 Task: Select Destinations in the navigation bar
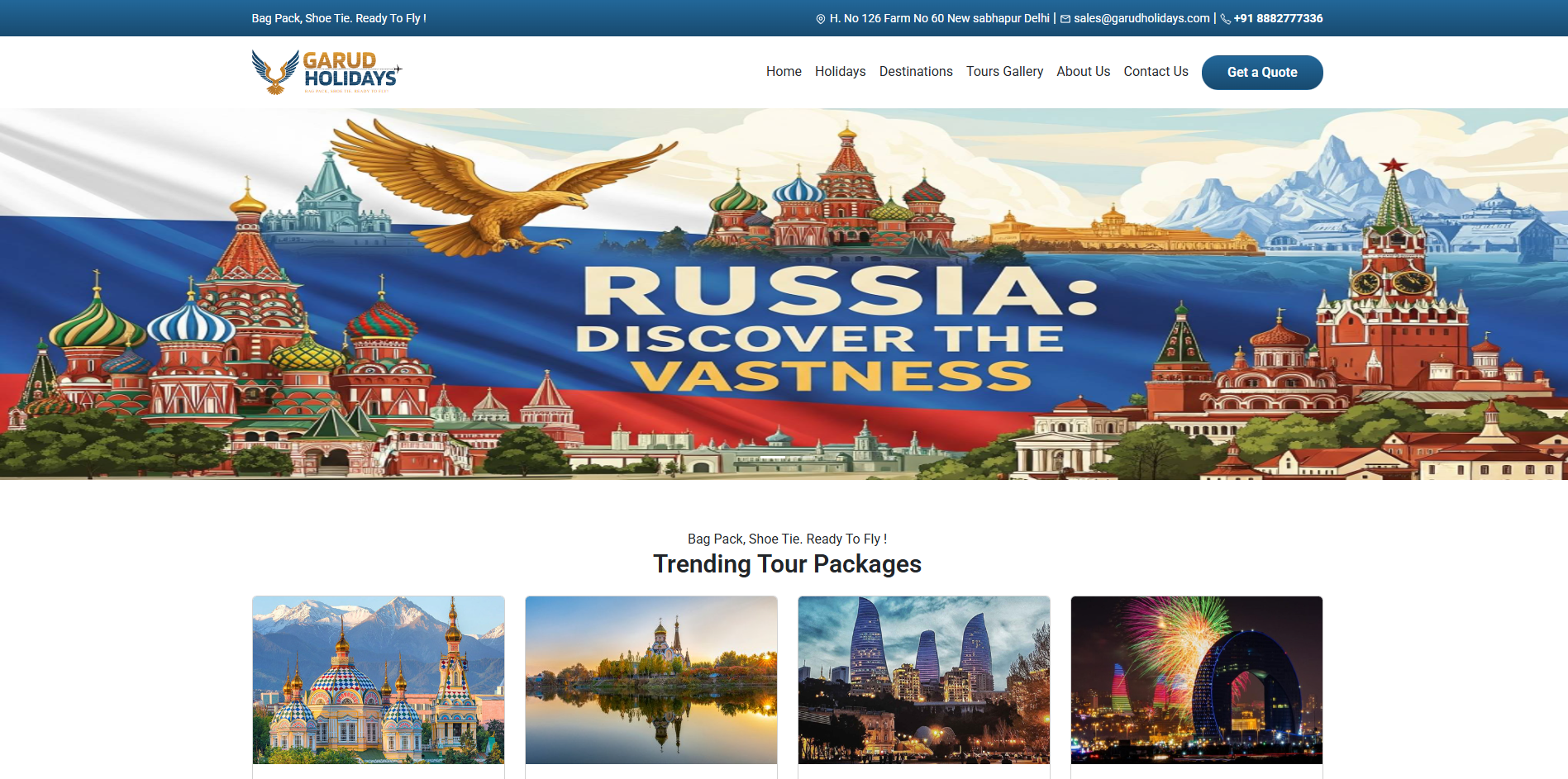[915, 72]
